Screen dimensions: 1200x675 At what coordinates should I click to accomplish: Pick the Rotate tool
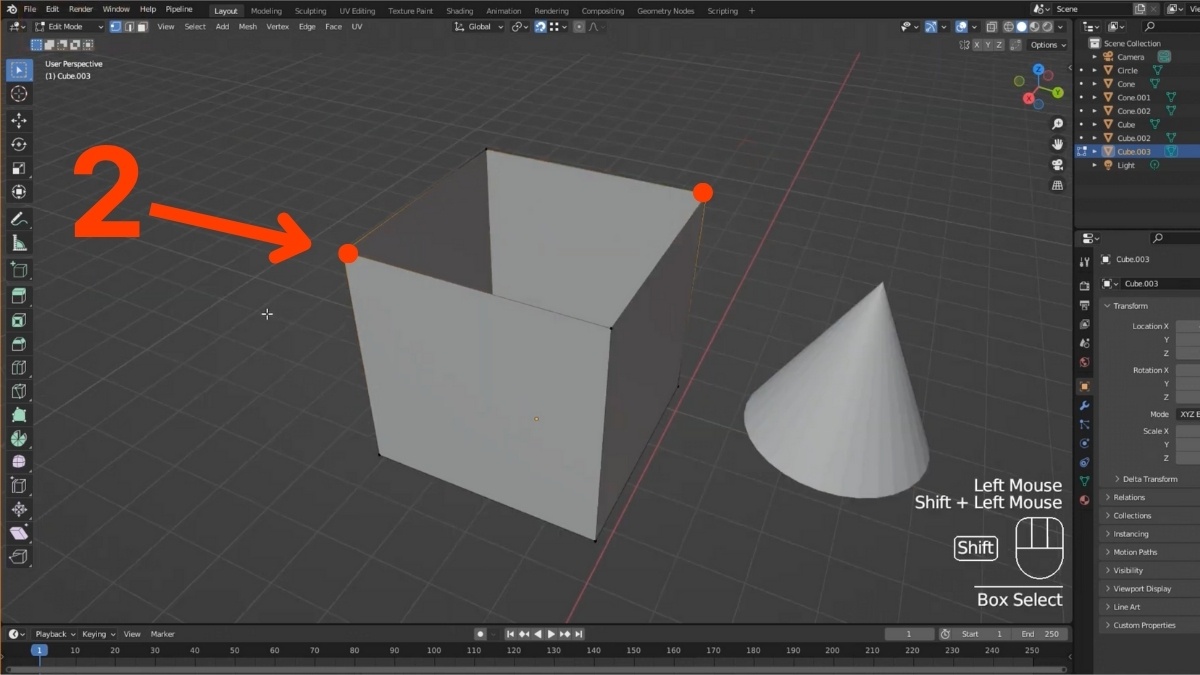tap(19, 144)
